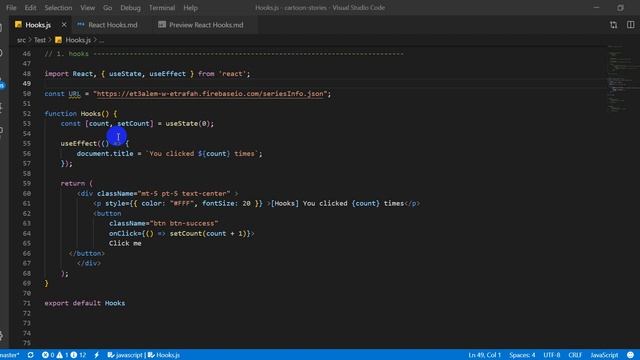The image size is (640, 360).
Task: Open the Debug menu
Action: (130, 8)
